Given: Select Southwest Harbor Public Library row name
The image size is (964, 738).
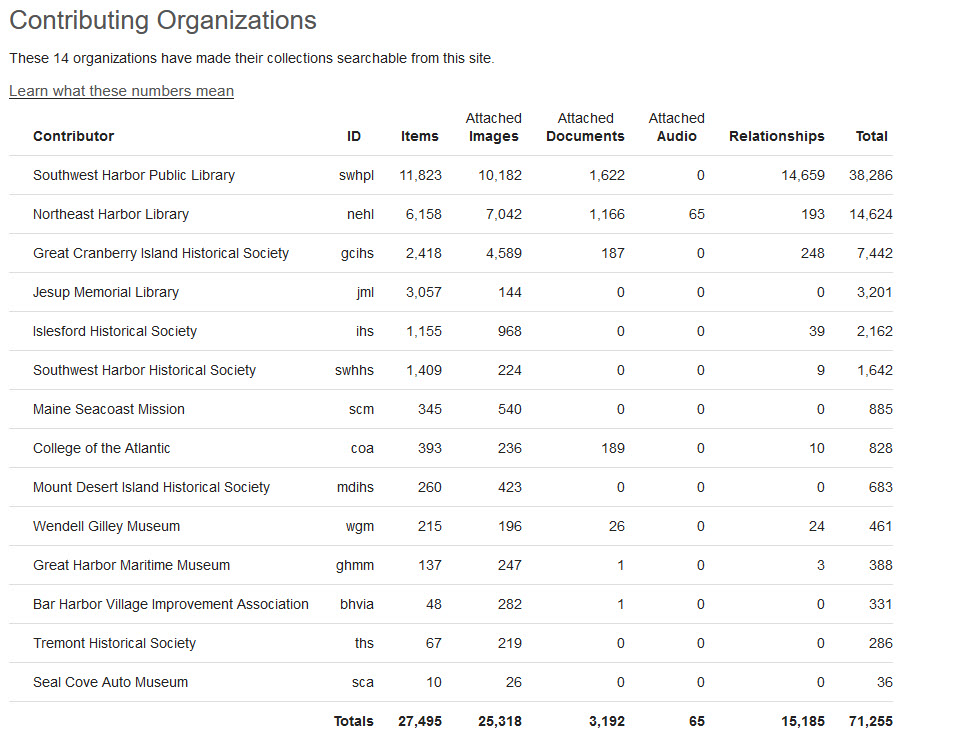Looking at the screenshot, I should pyautogui.click(x=134, y=175).
